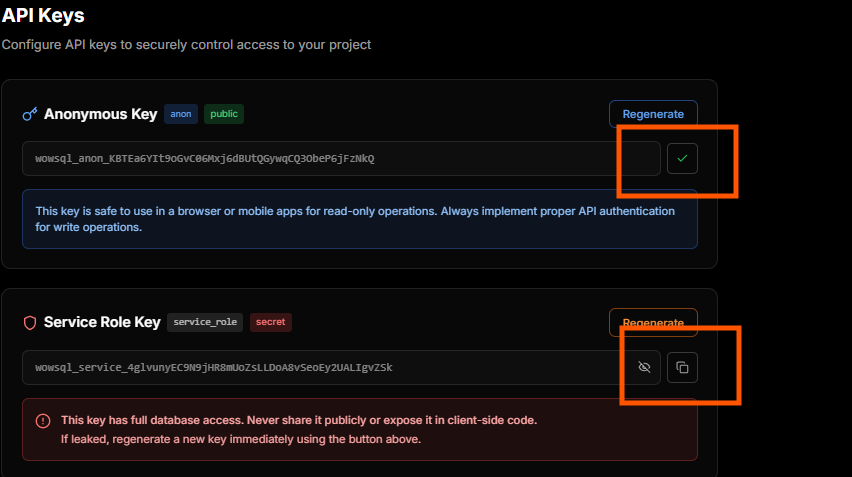The height and width of the screenshot is (477, 852).
Task: Click the 'full database access' warning text
Action: pos(299,420)
